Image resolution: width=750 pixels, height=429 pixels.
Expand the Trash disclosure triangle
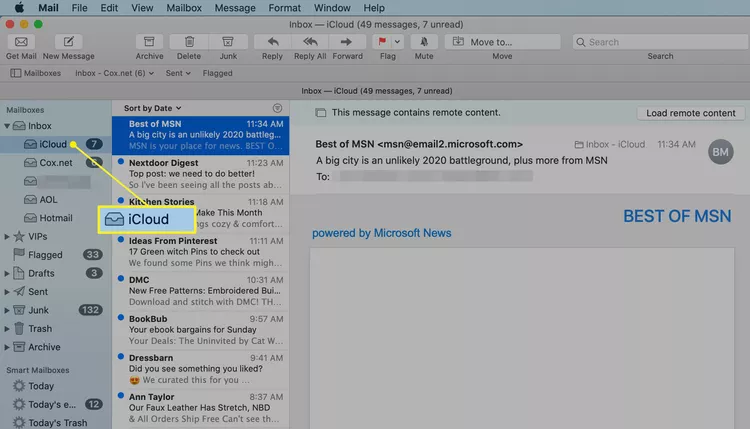tap(7, 329)
